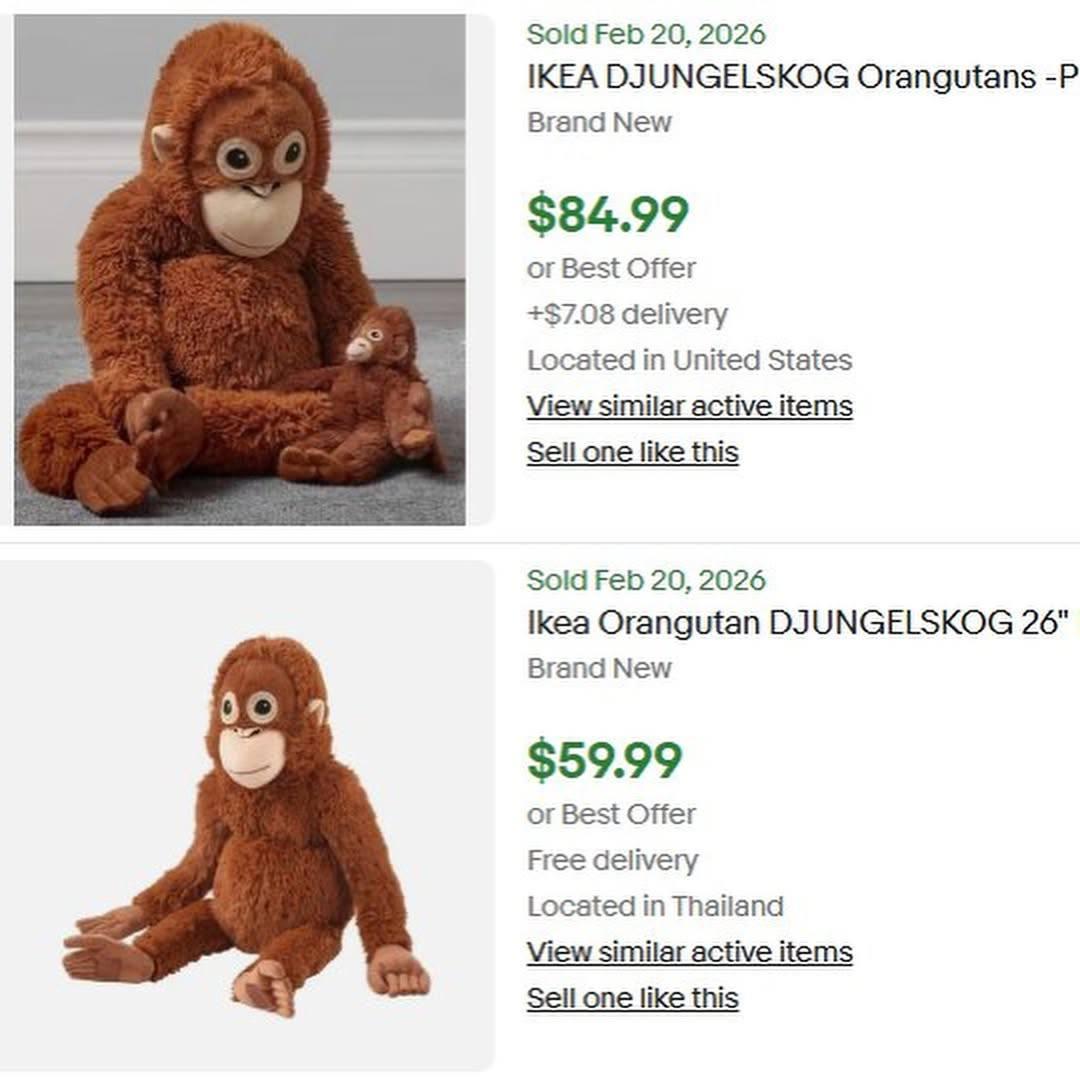The width and height of the screenshot is (1080, 1080).
Task: Click the Free delivery text
Action: (x=613, y=860)
